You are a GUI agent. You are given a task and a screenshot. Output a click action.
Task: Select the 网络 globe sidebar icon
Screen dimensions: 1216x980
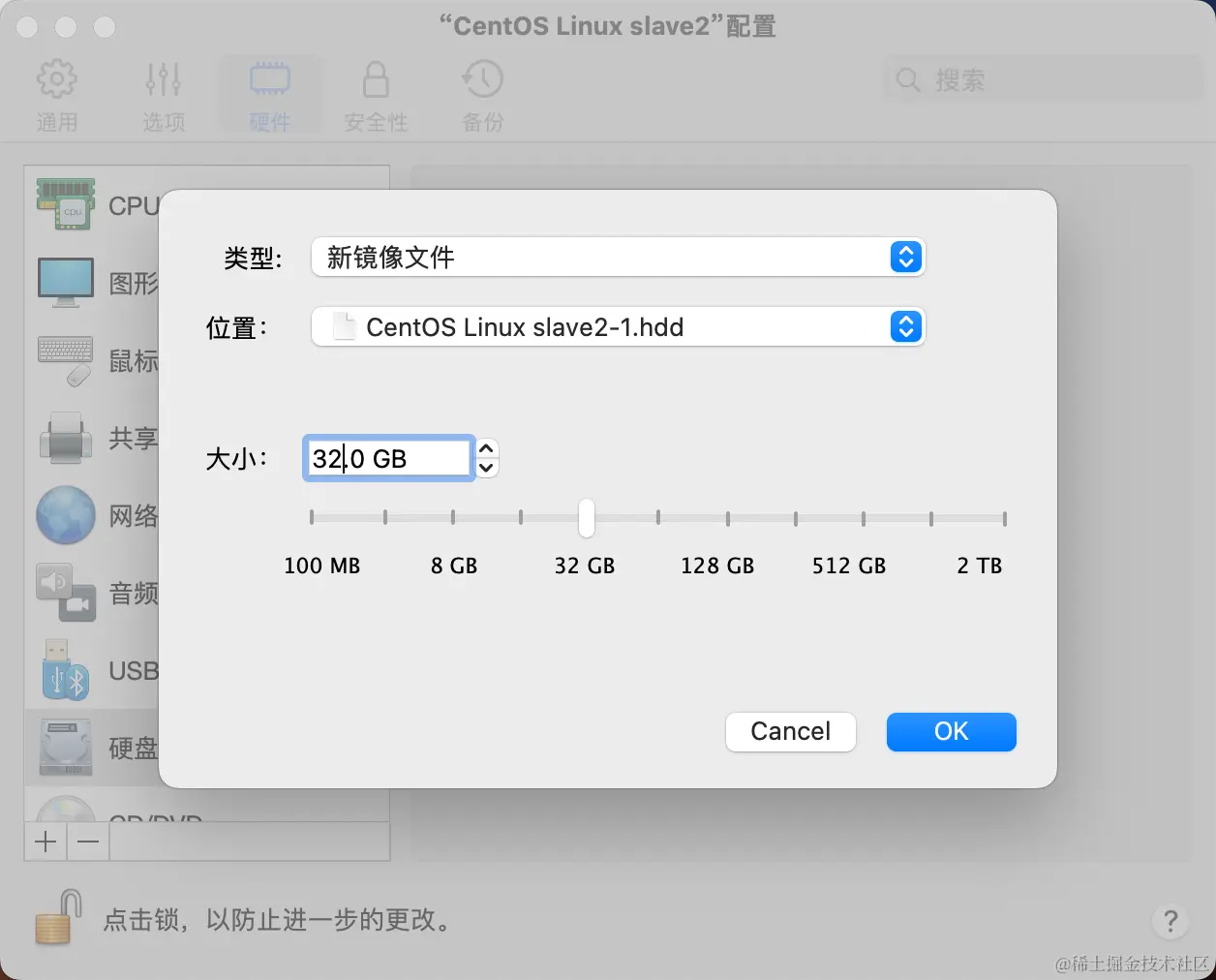[x=65, y=515]
